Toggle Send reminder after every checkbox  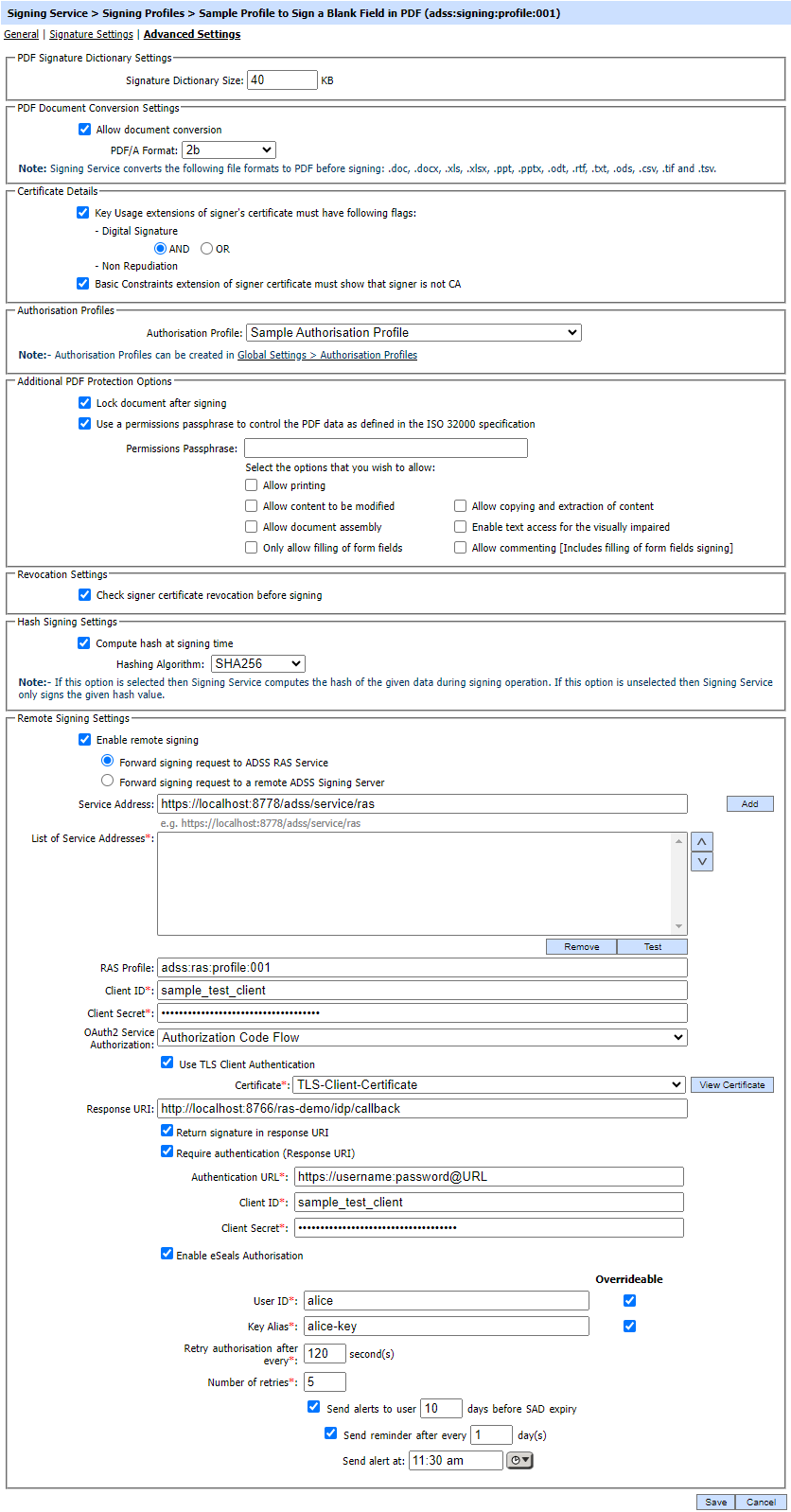pos(330,1433)
